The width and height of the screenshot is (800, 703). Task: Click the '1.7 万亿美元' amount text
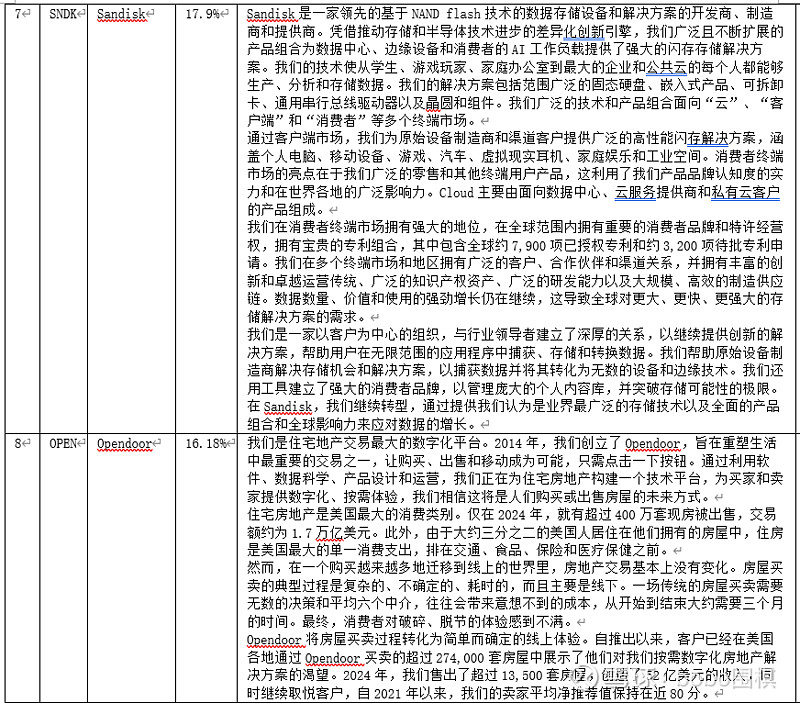pos(331,533)
